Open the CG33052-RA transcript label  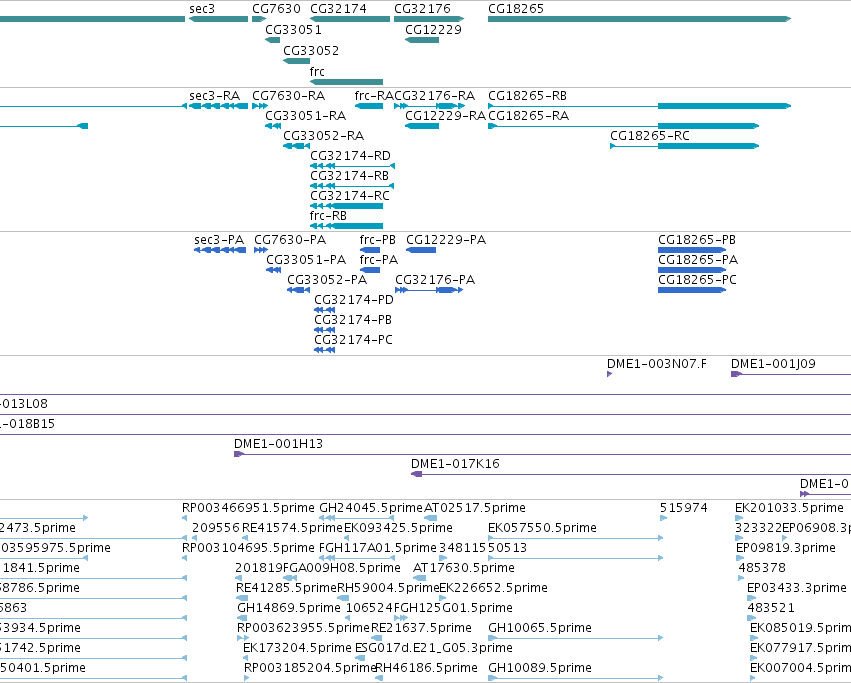pos(323,136)
